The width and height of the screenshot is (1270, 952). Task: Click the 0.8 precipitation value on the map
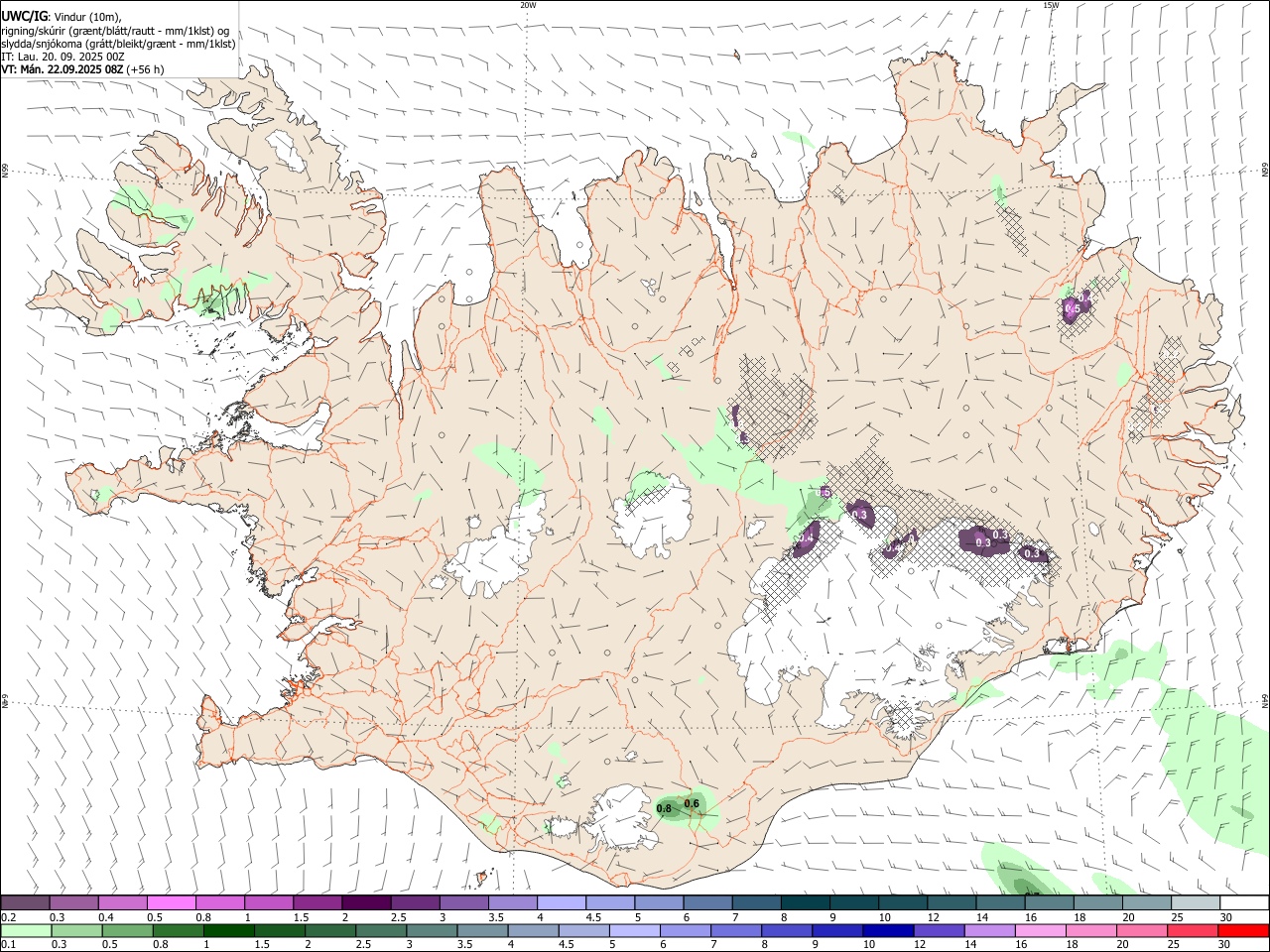[665, 809]
